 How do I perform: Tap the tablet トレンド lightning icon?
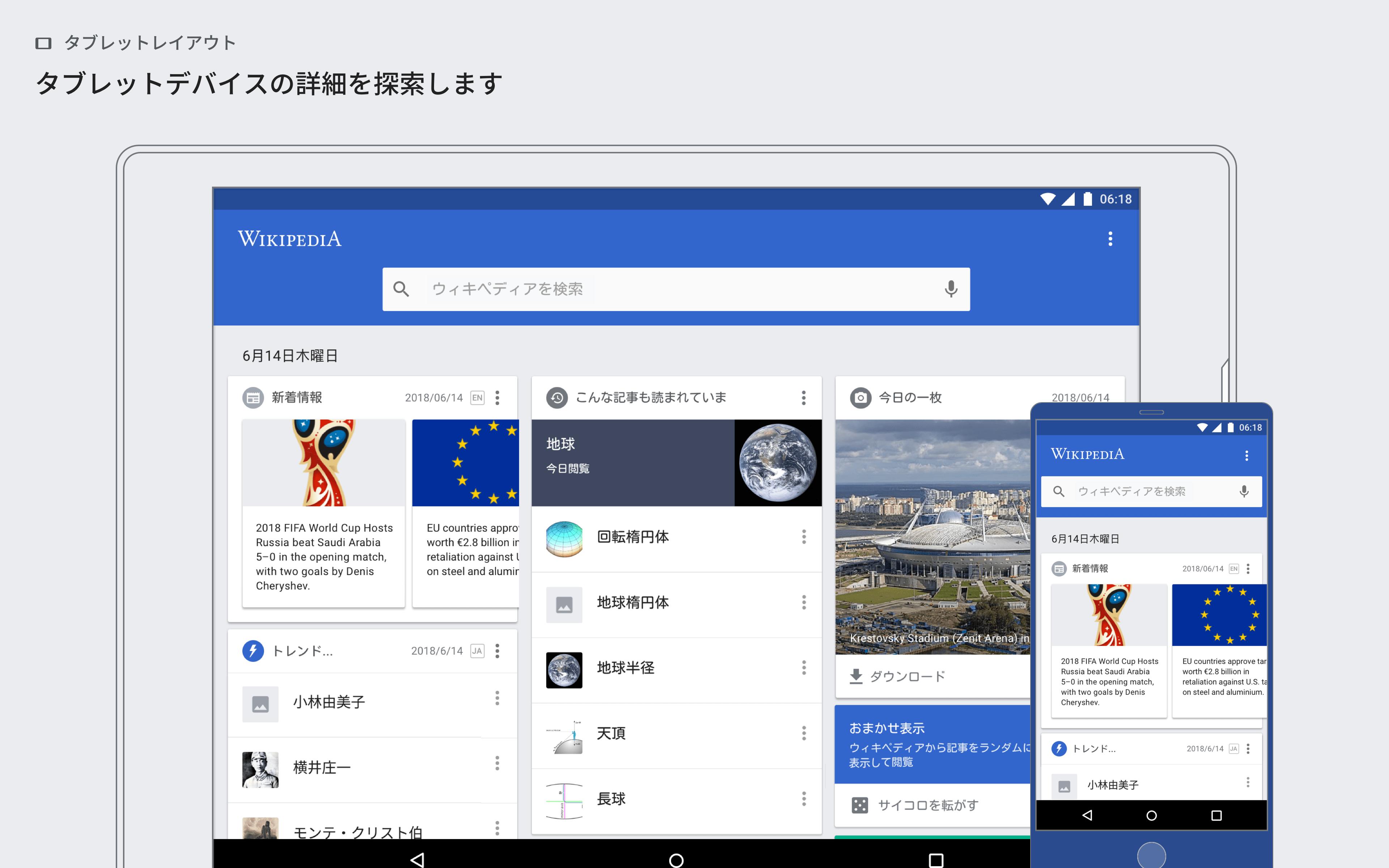(253, 650)
